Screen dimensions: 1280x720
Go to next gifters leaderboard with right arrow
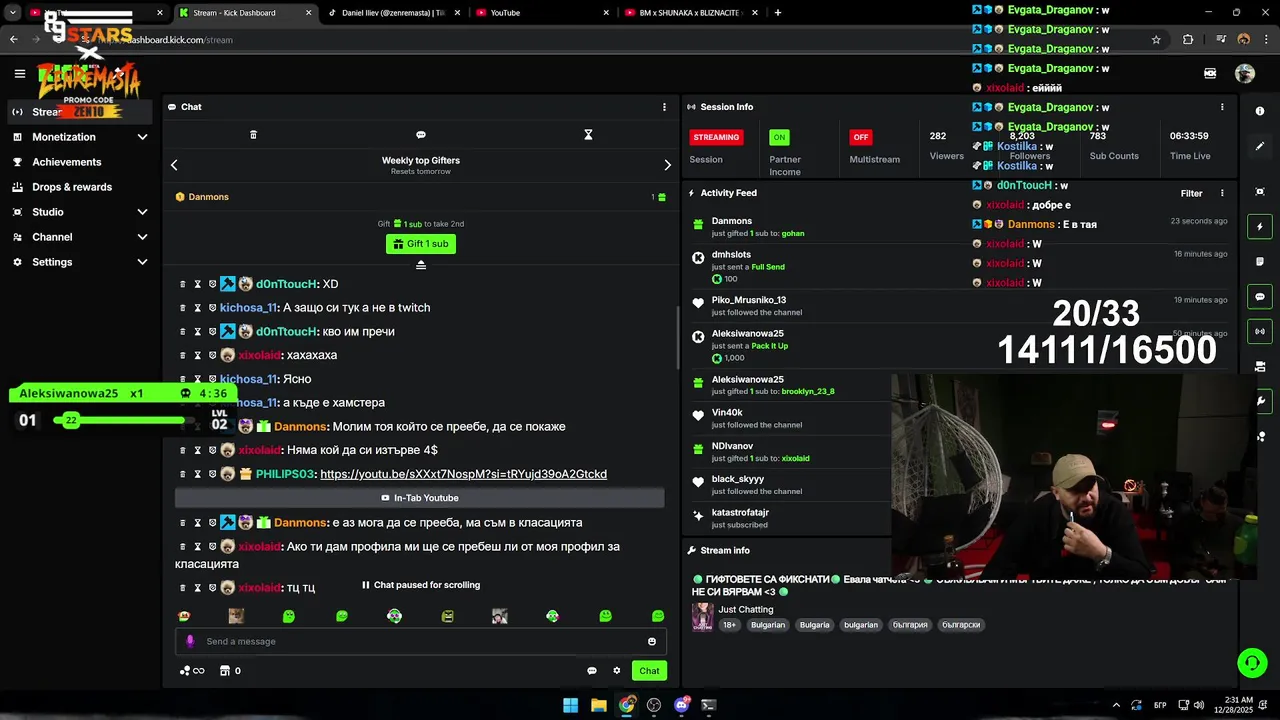(x=668, y=165)
